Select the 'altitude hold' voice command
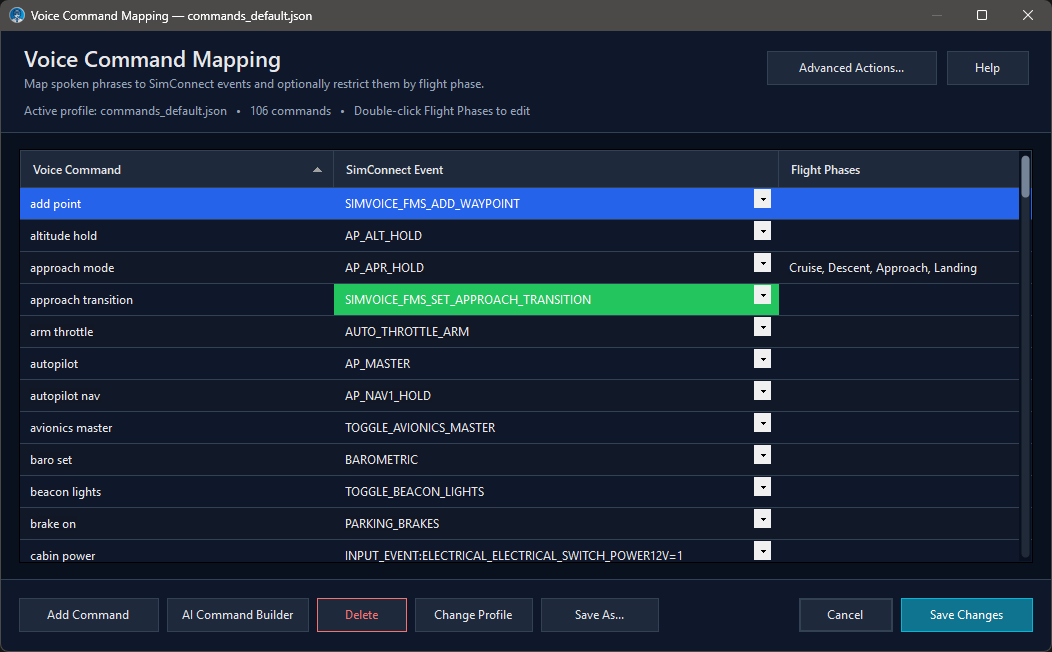The width and height of the screenshot is (1052, 652). pos(177,236)
